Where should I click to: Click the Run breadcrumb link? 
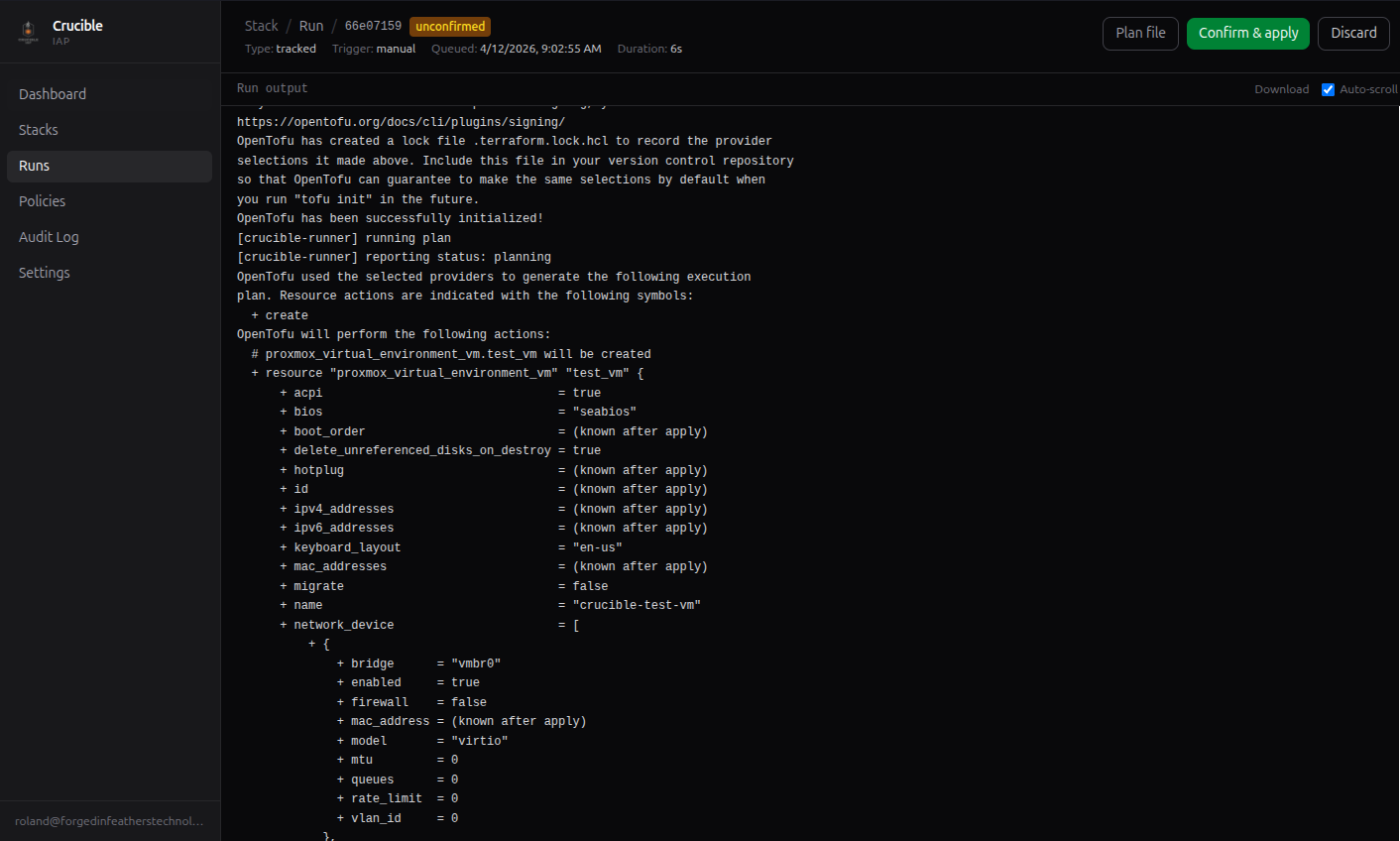[x=310, y=25]
